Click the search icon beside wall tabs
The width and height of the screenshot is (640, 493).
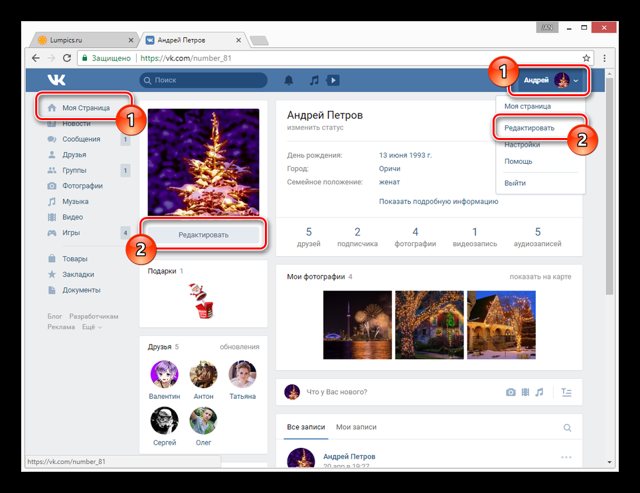(x=567, y=428)
